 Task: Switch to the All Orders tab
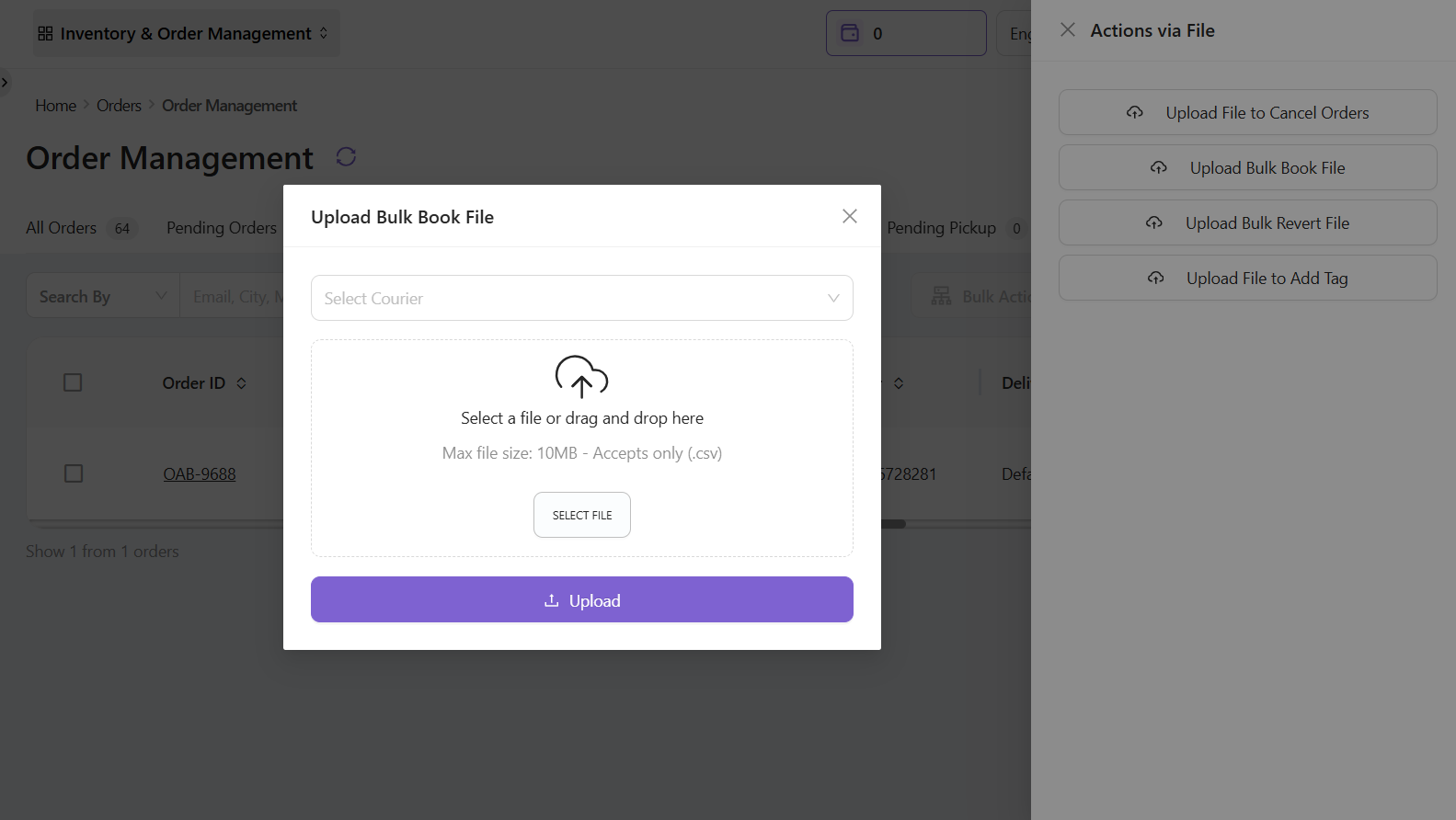click(62, 228)
